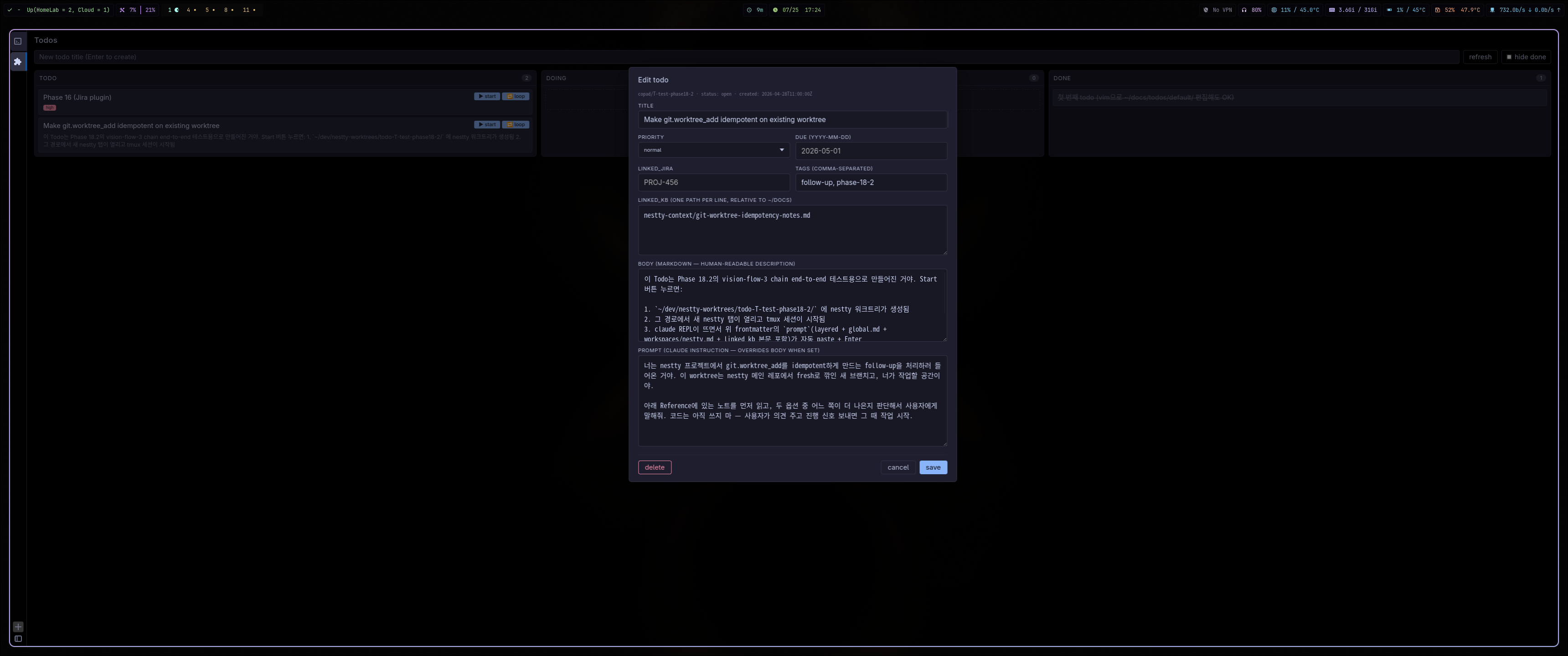Click the TODO column count badge 2
Screen dimensions: 1568x656
pyautogui.click(x=526, y=78)
